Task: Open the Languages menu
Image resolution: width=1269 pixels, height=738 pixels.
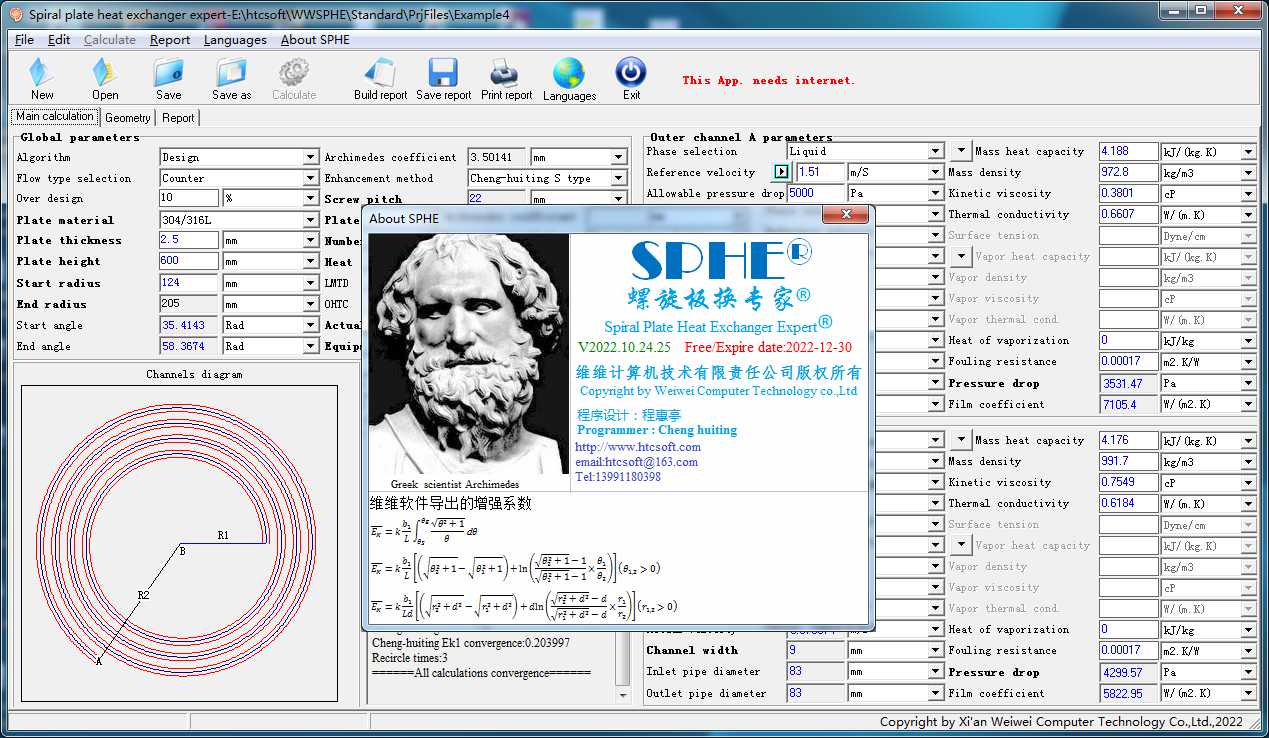Action: 235,40
